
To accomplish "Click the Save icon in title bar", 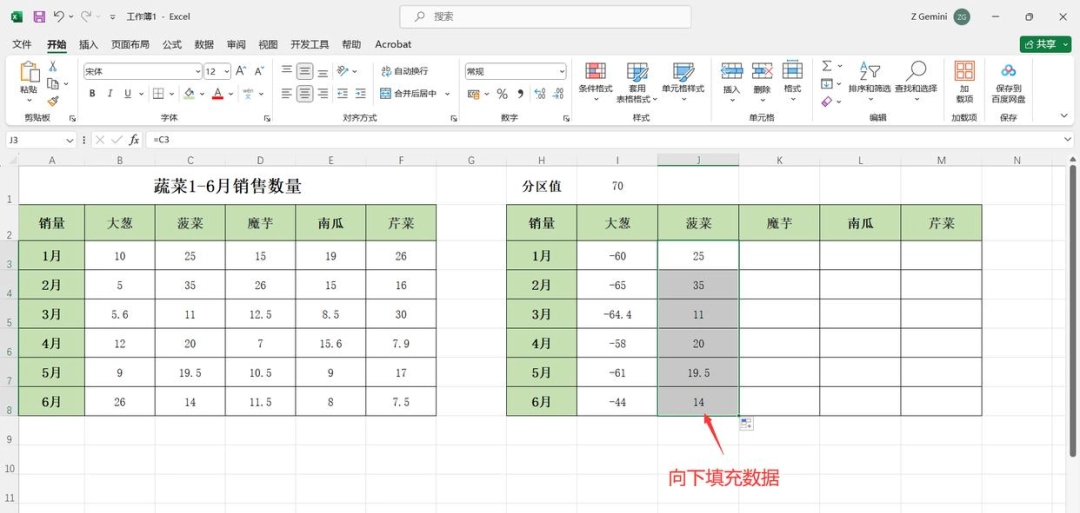I will (x=39, y=16).
